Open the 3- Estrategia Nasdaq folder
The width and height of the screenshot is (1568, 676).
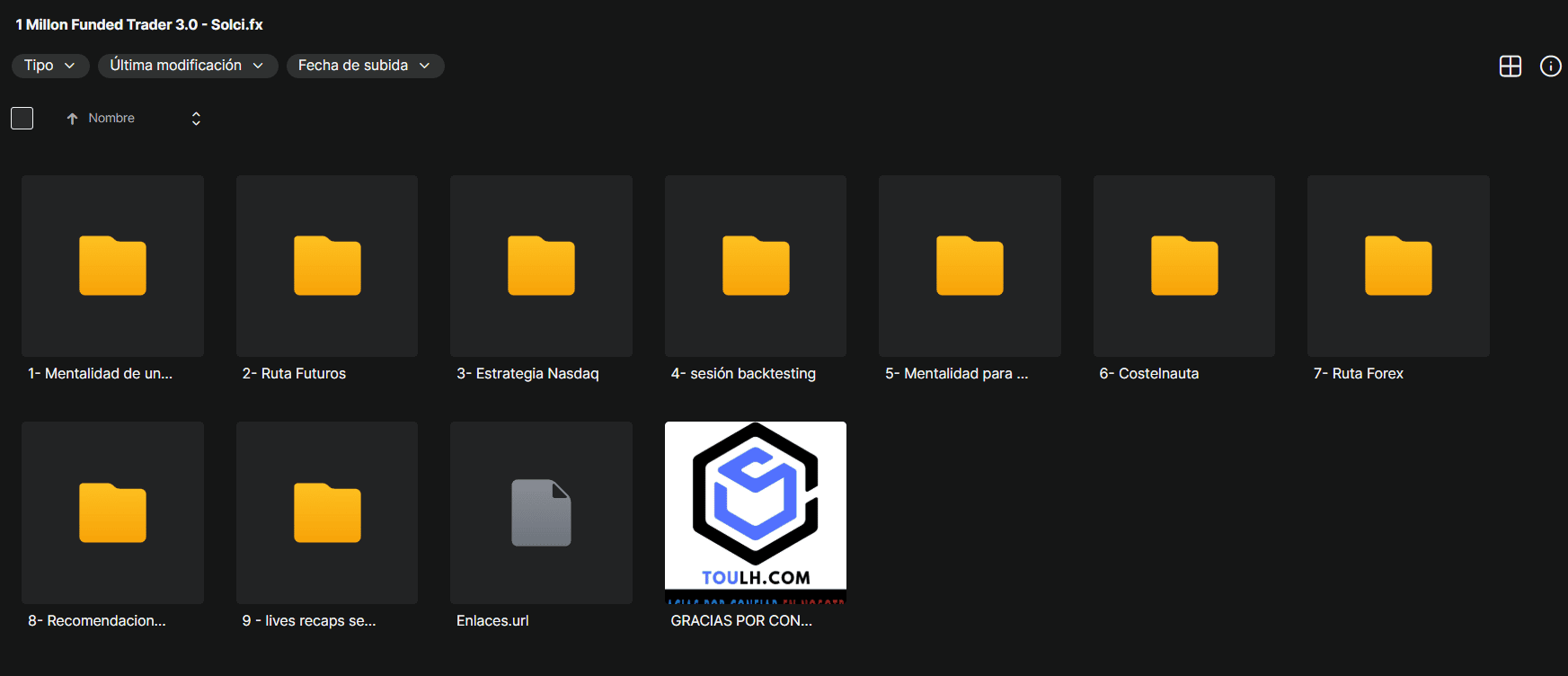[541, 266]
